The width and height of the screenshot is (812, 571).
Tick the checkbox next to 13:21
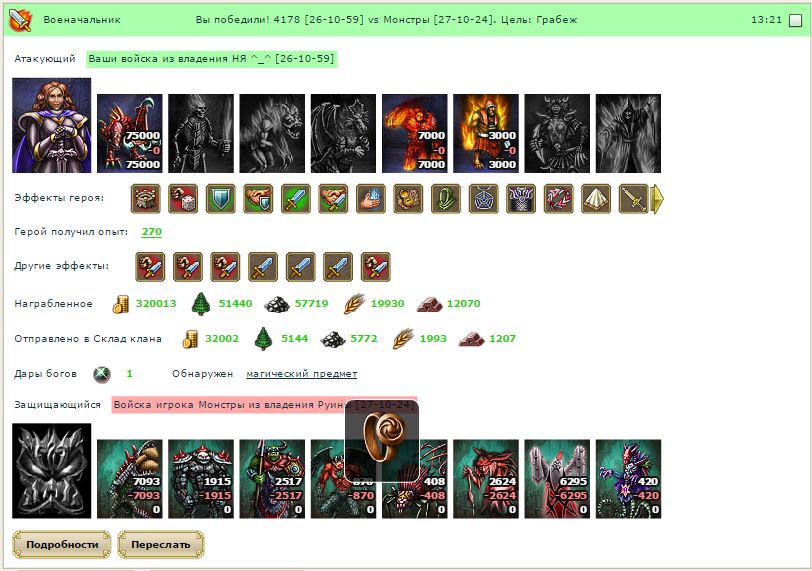tap(795, 20)
